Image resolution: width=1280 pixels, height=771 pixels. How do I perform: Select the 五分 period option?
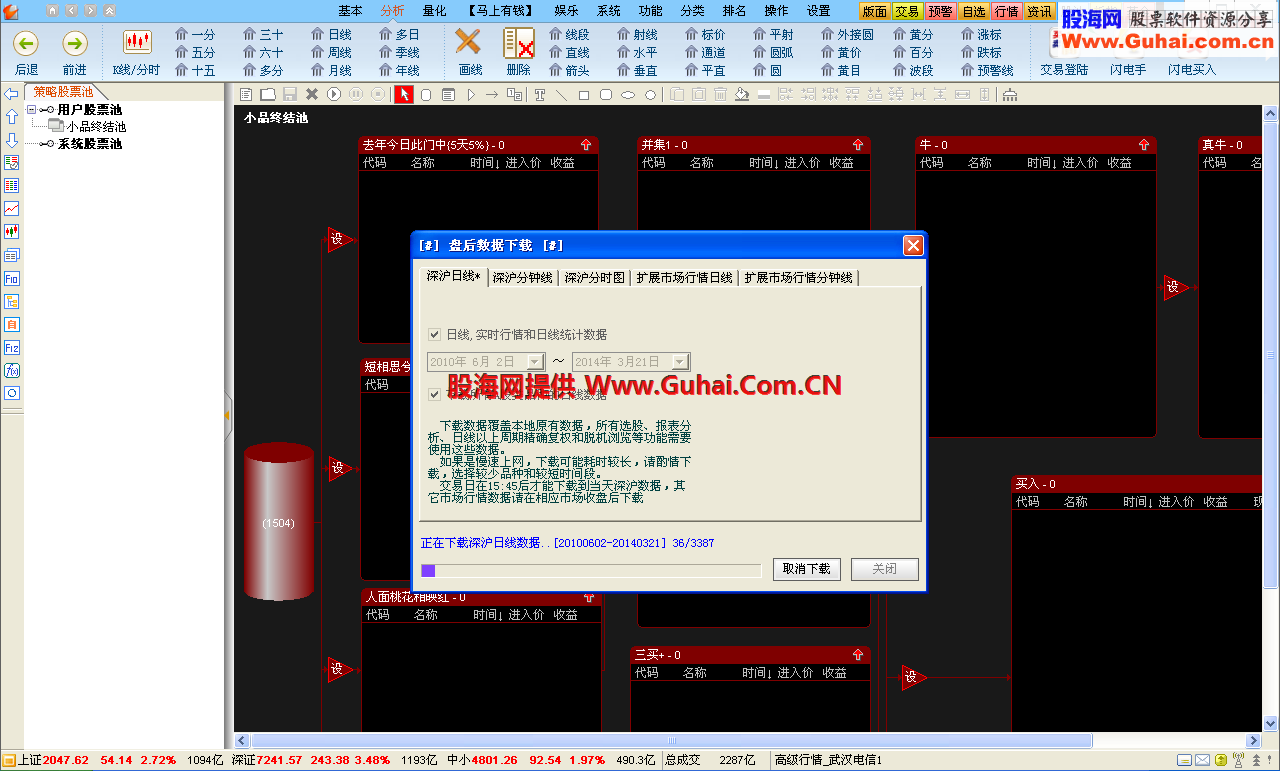(194, 53)
